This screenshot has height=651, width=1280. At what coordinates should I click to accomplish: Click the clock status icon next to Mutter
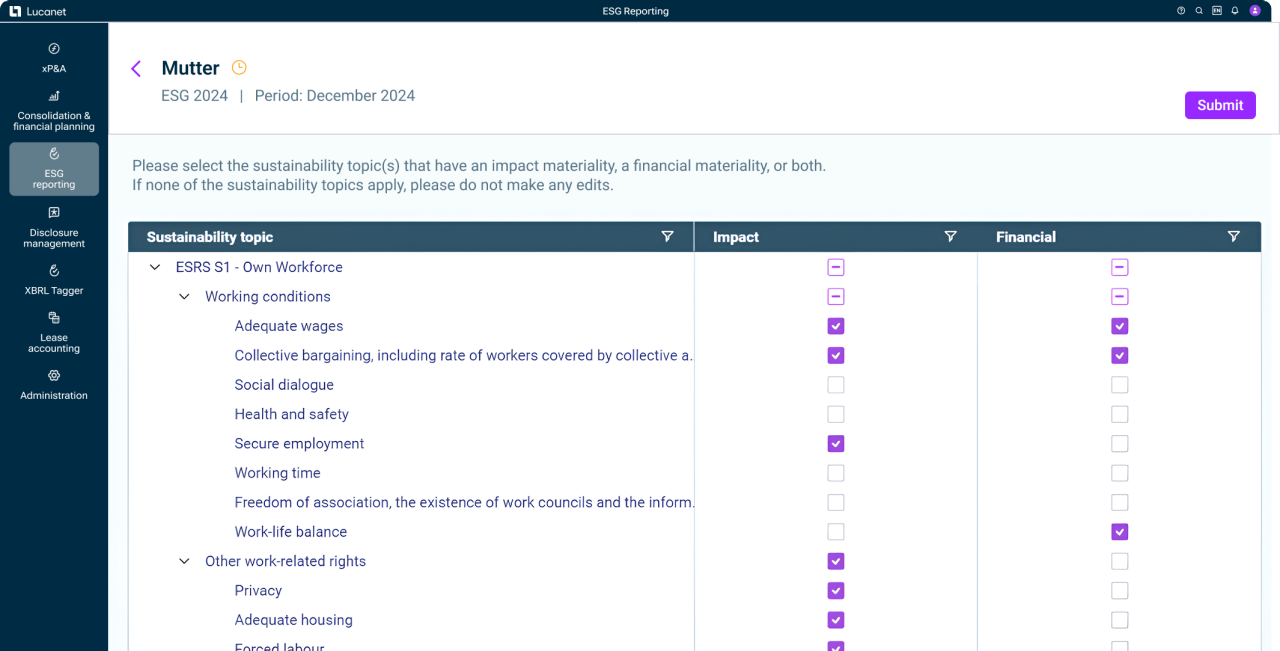(239, 68)
